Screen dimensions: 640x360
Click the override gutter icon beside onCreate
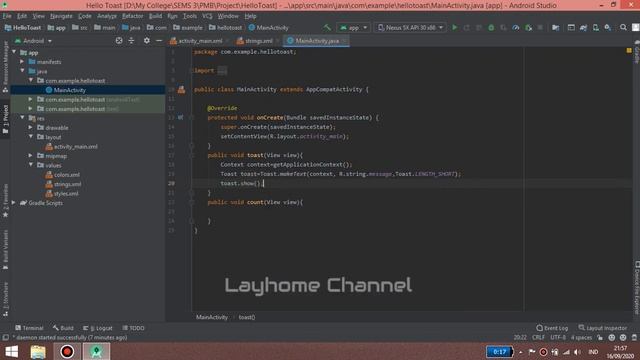coord(180,118)
